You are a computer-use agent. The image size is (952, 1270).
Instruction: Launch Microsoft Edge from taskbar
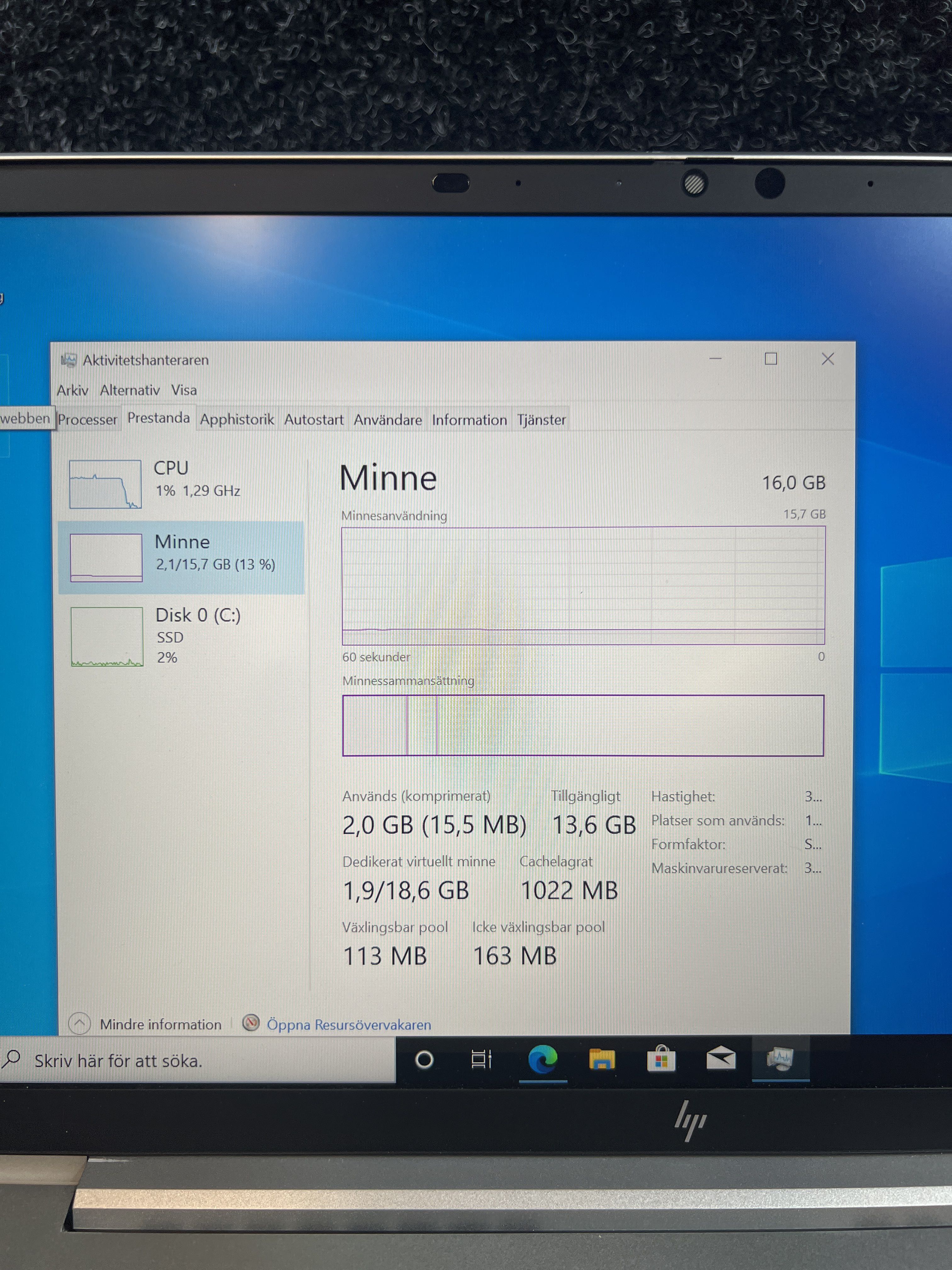[x=542, y=1060]
